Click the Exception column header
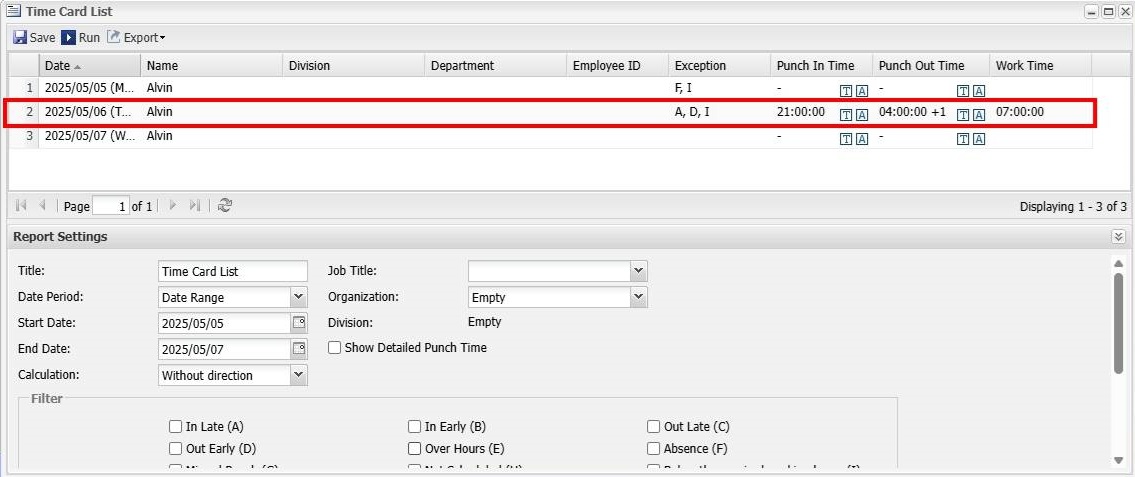The height and width of the screenshot is (477, 1135). [720, 65]
